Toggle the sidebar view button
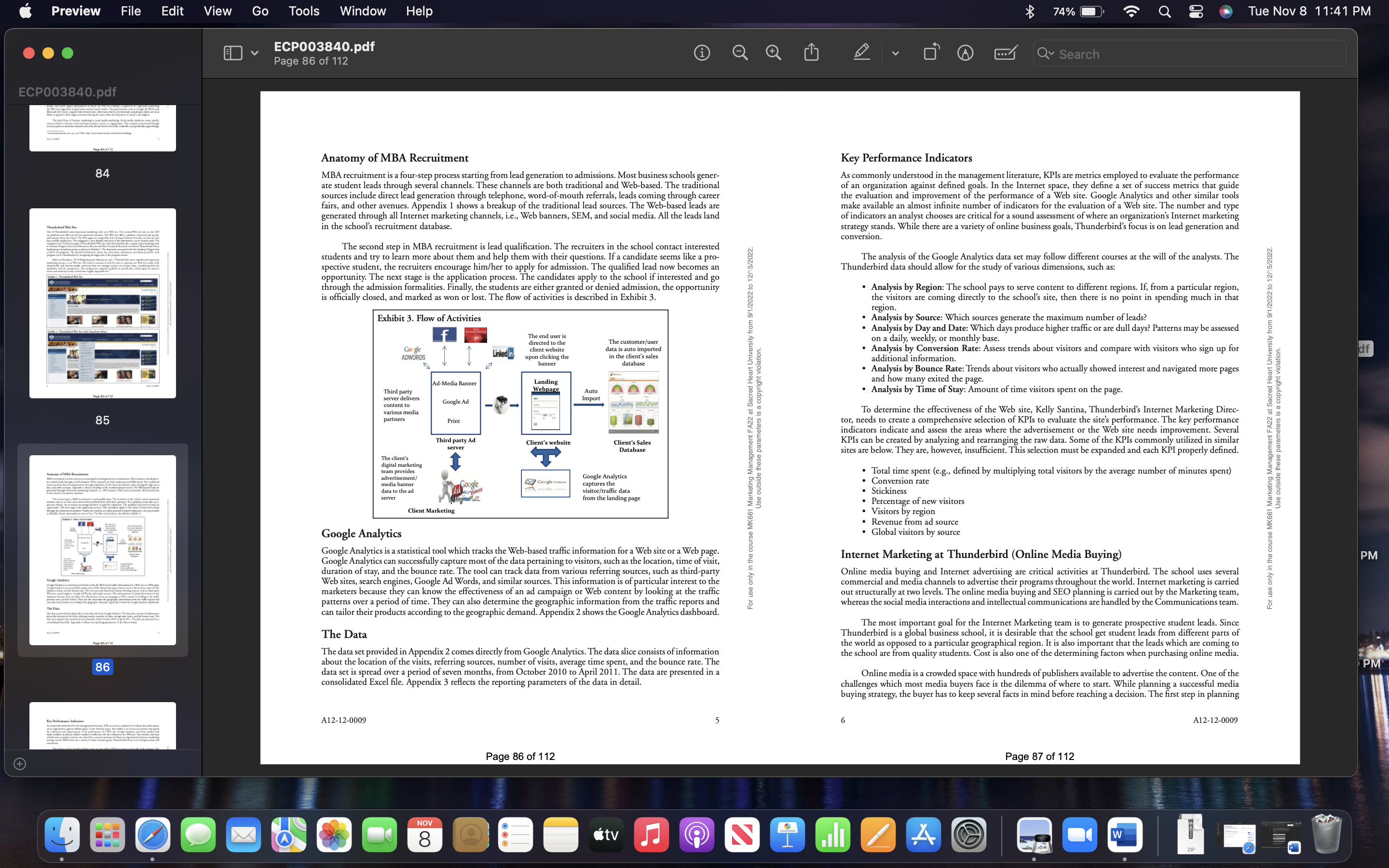 pyautogui.click(x=232, y=54)
